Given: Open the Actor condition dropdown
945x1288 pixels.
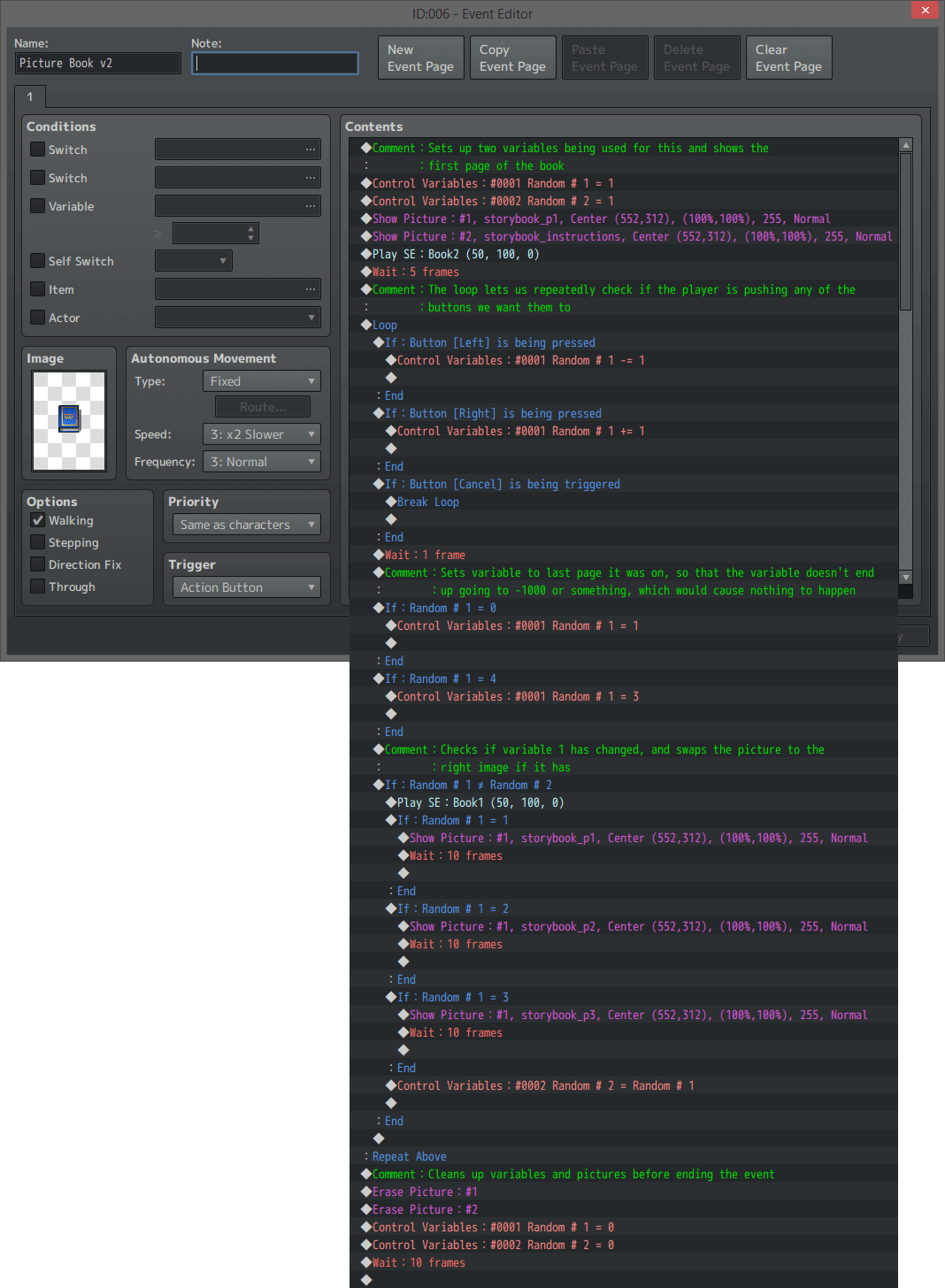Looking at the screenshot, I should click(238, 318).
